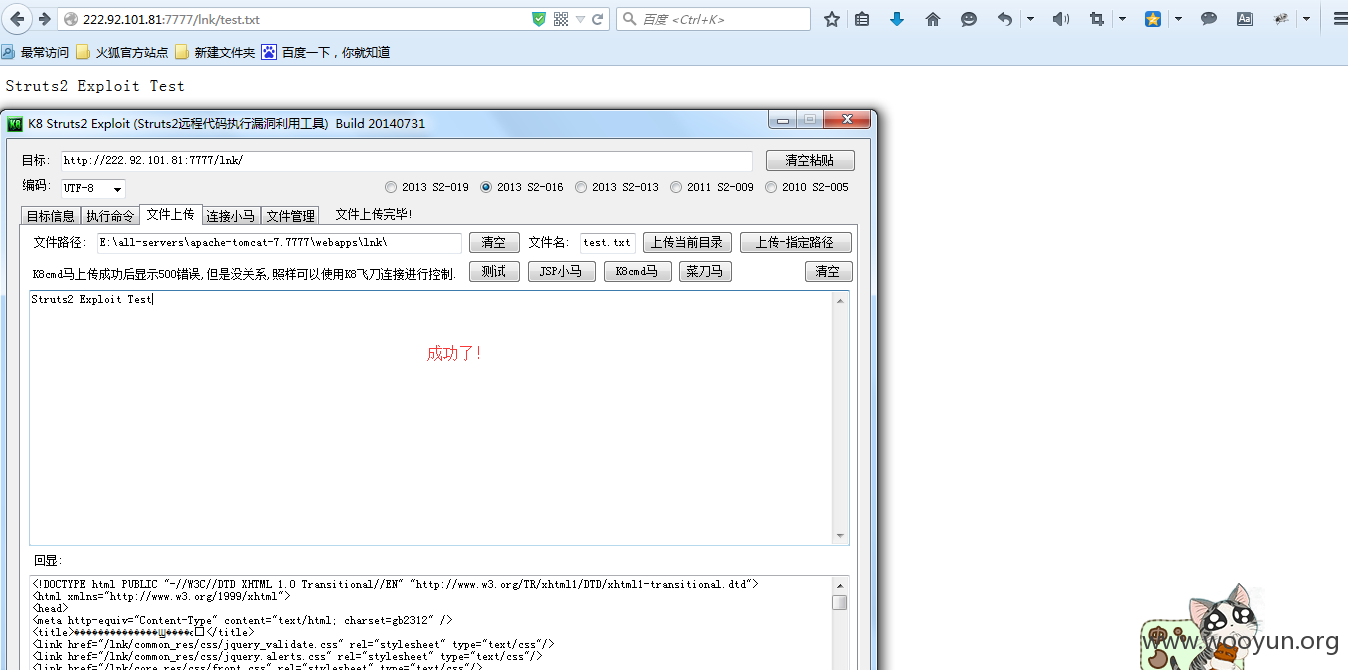Click the K8 app title bar icon
The width and height of the screenshot is (1348, 670).
[15, 124]
